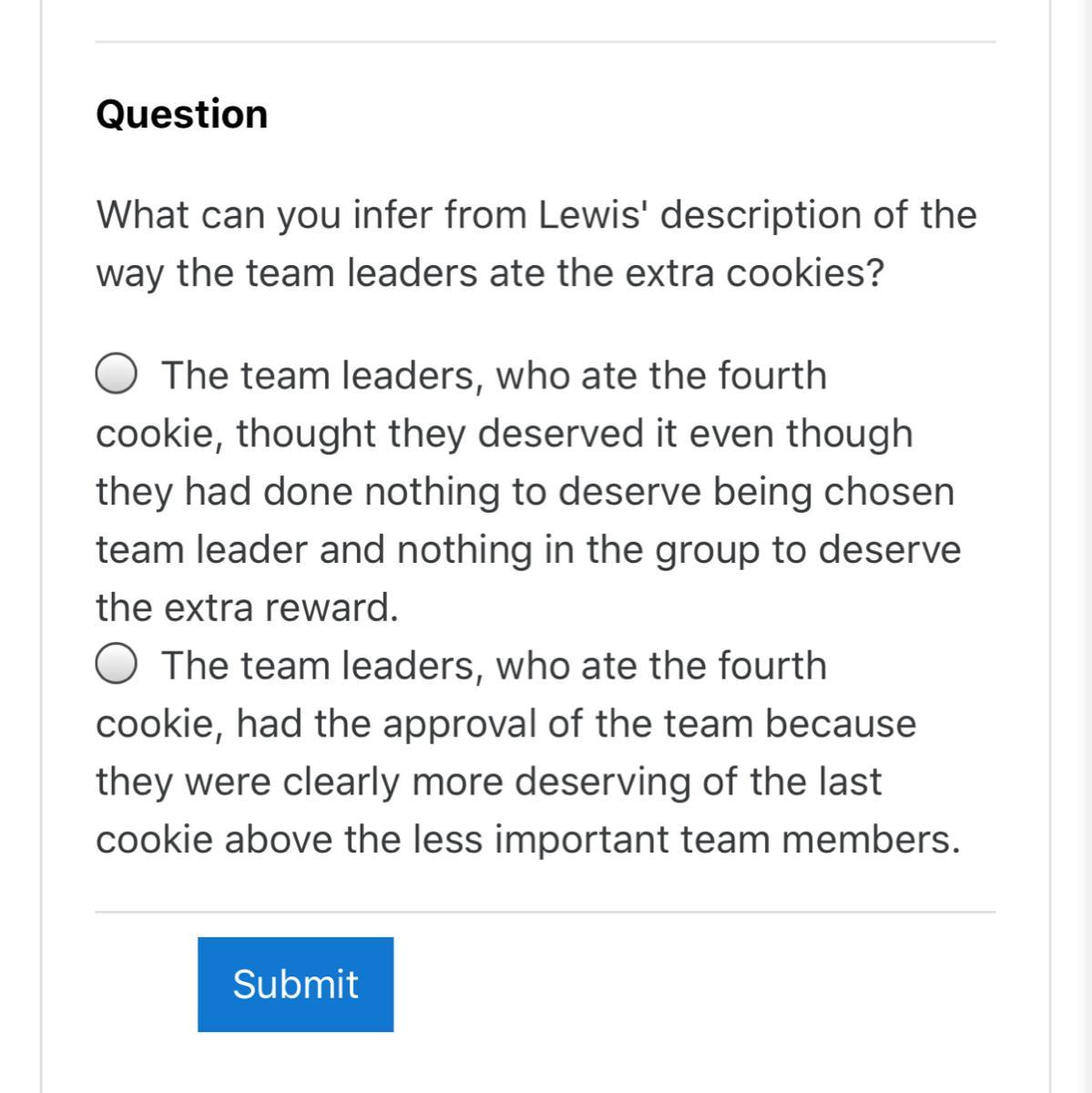This screenshot has height=1093, width=1092.
Task: Click the line "they had done nothing to deserve being chosen"
Action: click(526, 492)
